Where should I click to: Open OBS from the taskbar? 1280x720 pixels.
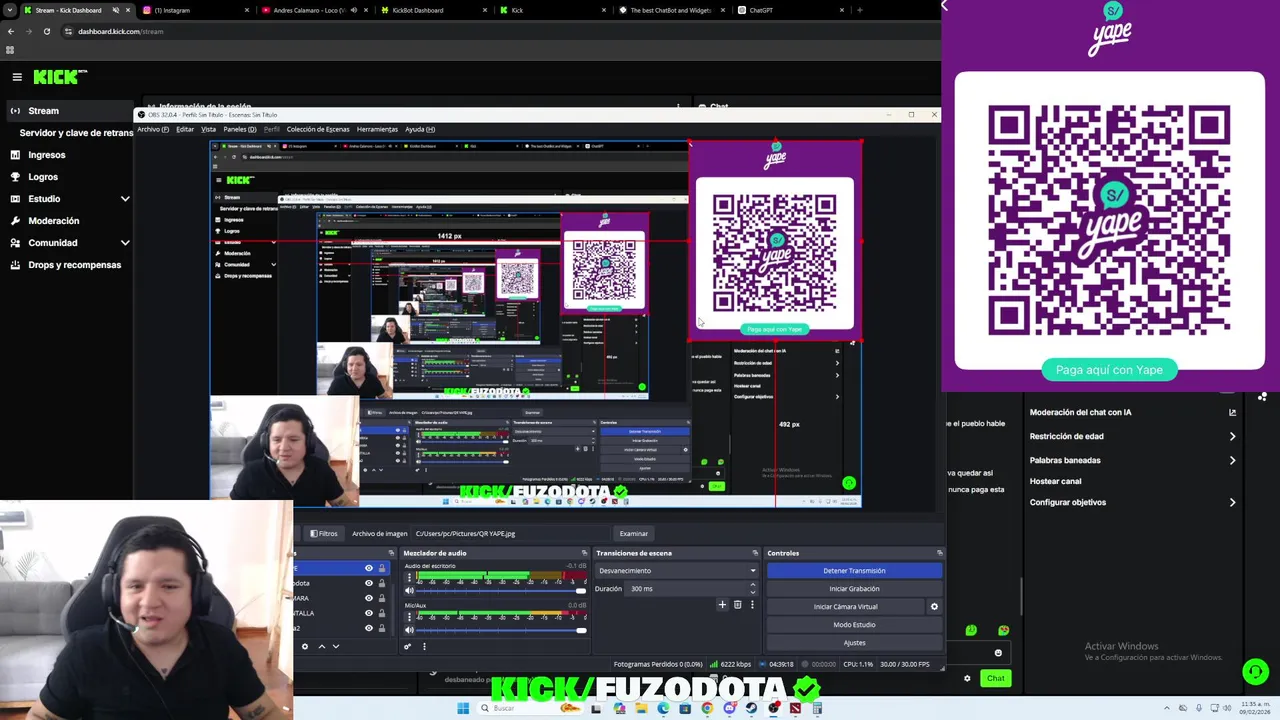tap(773, 708)
